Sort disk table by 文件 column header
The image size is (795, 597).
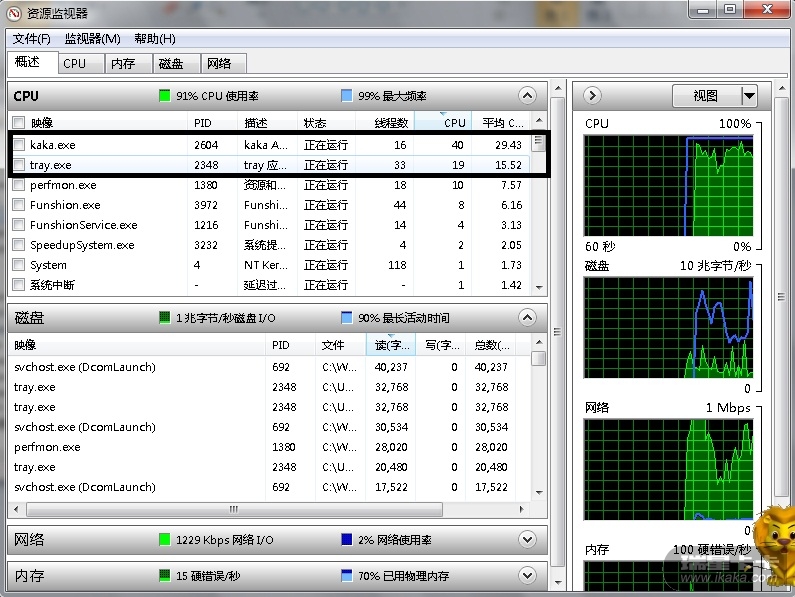[340, 345]
